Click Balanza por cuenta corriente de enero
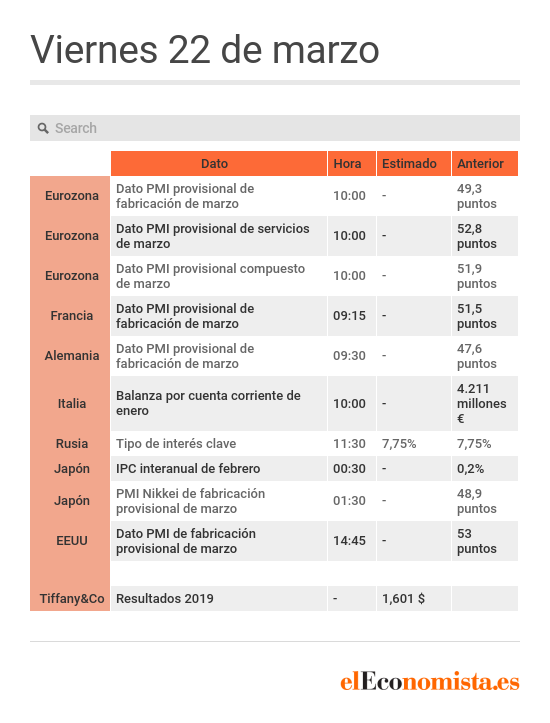Image resolution: width=550 pixels, height=723 pixels. (x=219, y=403)
